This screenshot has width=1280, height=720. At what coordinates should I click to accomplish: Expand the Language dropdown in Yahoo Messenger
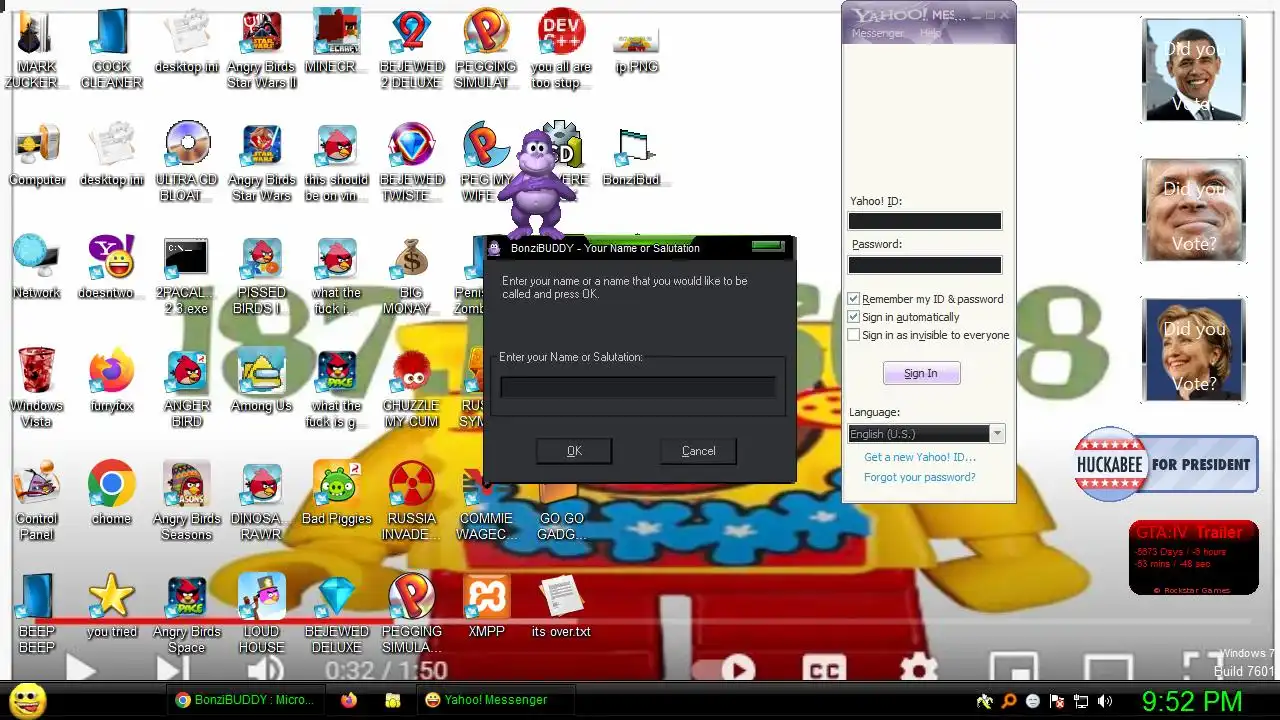click(x=997, y=434)
